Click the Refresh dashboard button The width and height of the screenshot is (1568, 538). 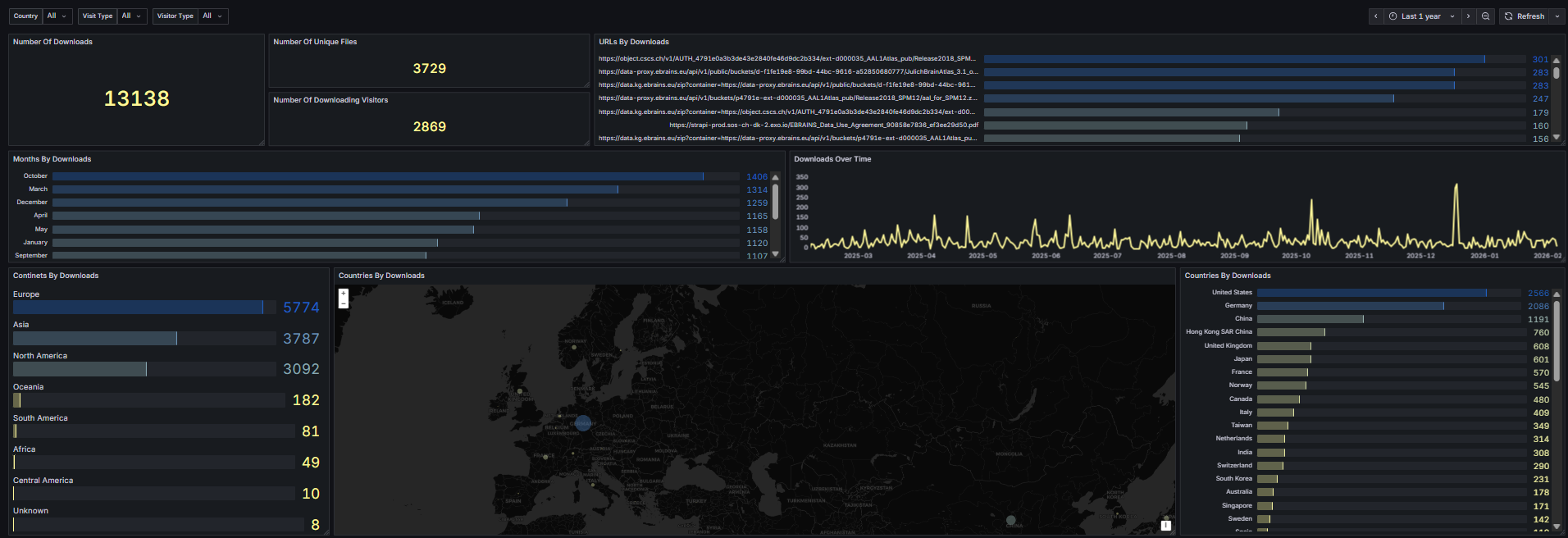(x=1525, y=16)
